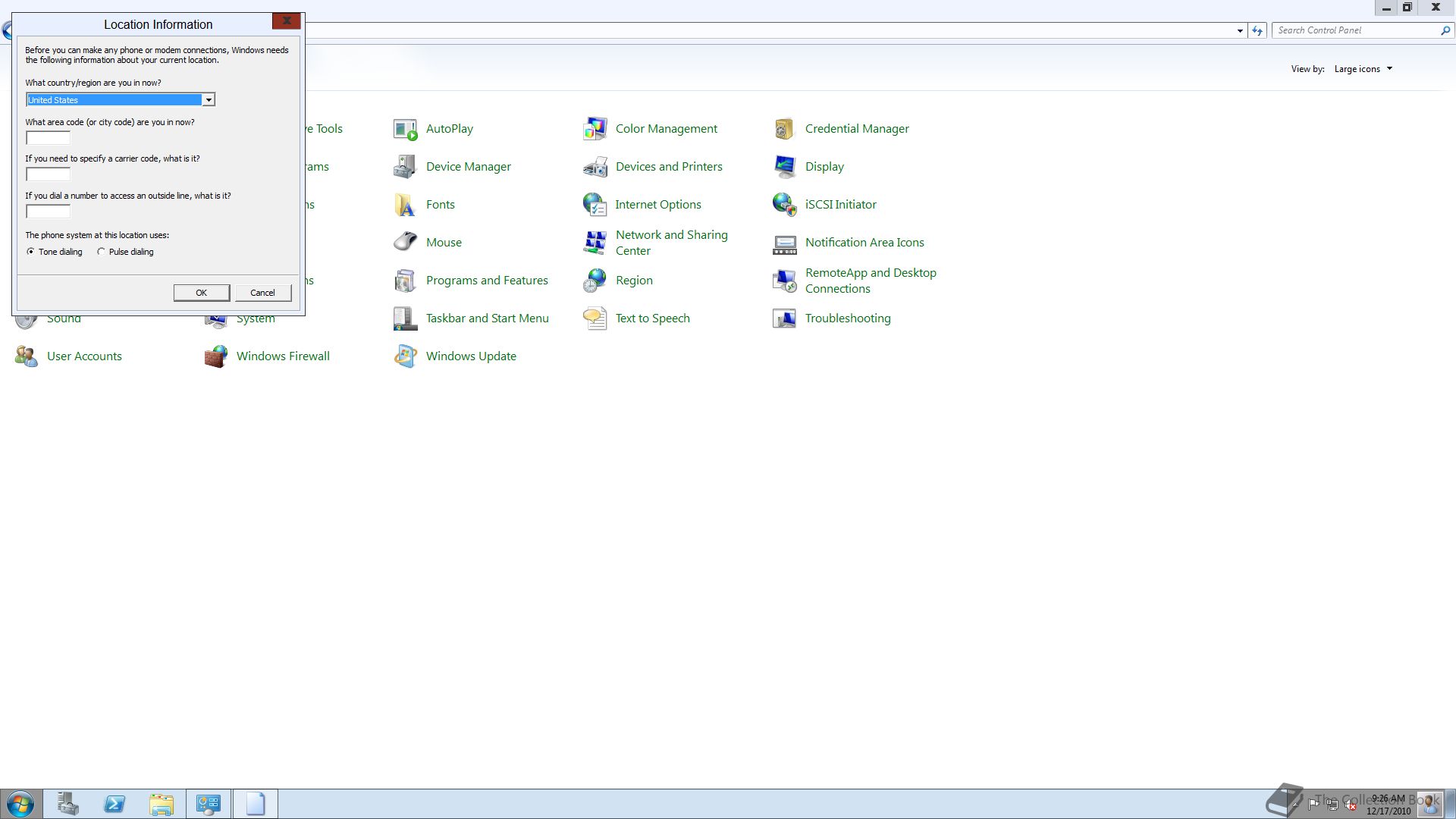The height and width of the screenshot is (819, 1456).
Task: Open the Mouse icon
Action: pyautogui.click(x=405, y=243)
